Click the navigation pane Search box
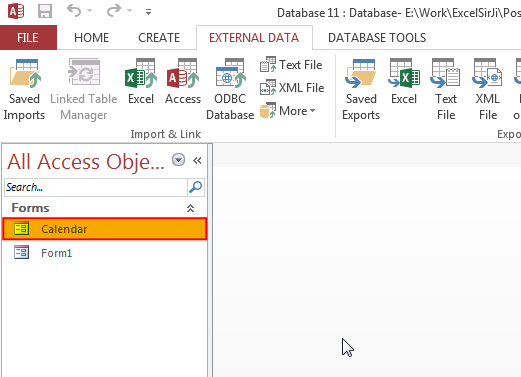Viewport: 521px width, 377px height. 96,187
